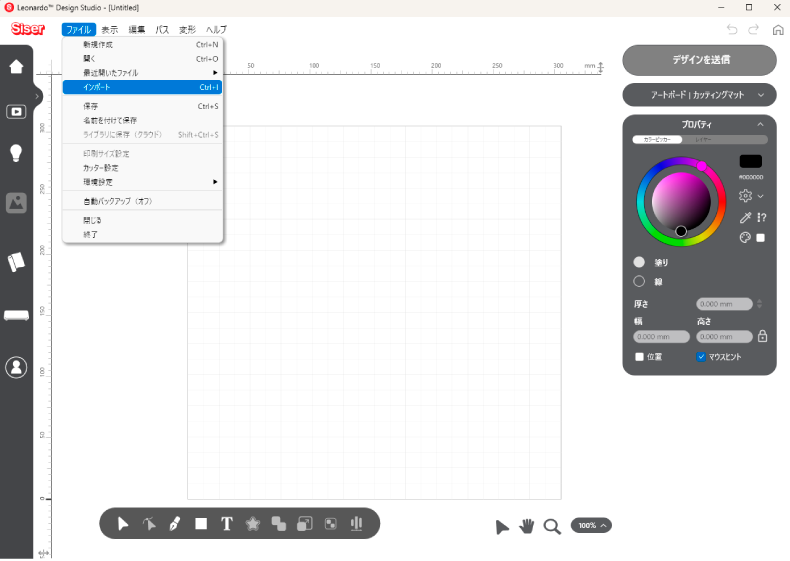Open the lightbulb ideas sidebar icon
Image resolution: width=790 pixels, height=561 pixels.
pos(16,153)
